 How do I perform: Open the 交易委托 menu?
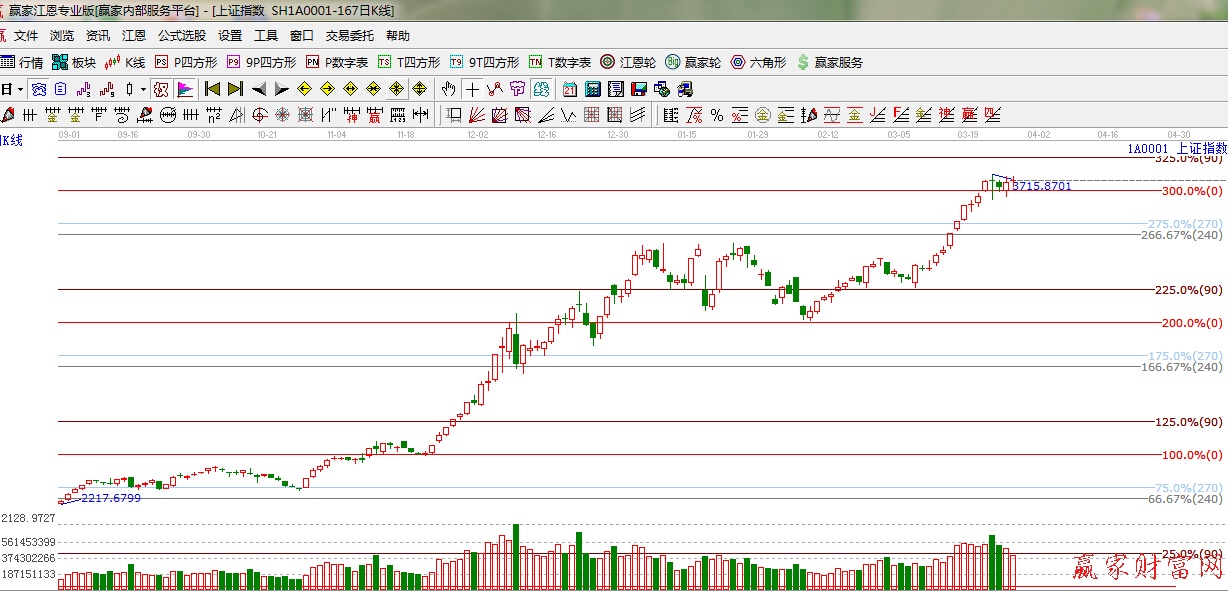click(349, 36)
